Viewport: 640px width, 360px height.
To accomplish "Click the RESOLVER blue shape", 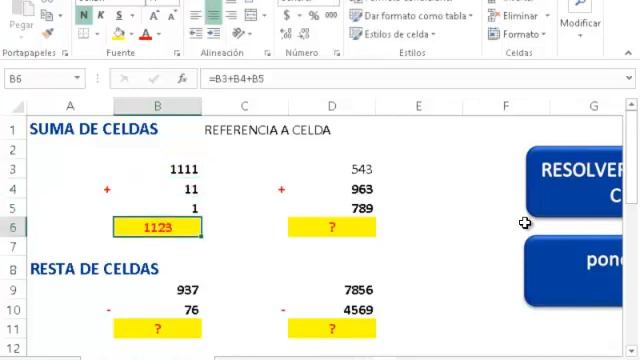I will tap(574, 182).
